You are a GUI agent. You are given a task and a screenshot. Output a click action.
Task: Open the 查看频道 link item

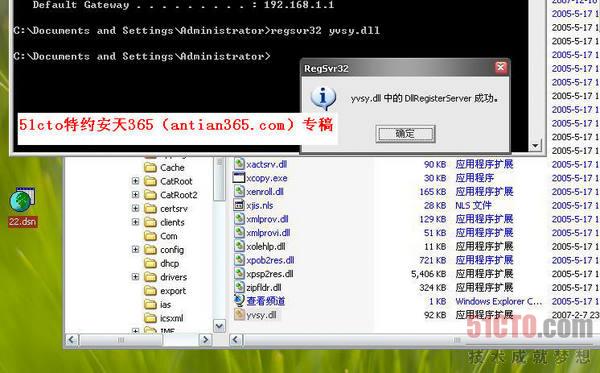point(266,301)
